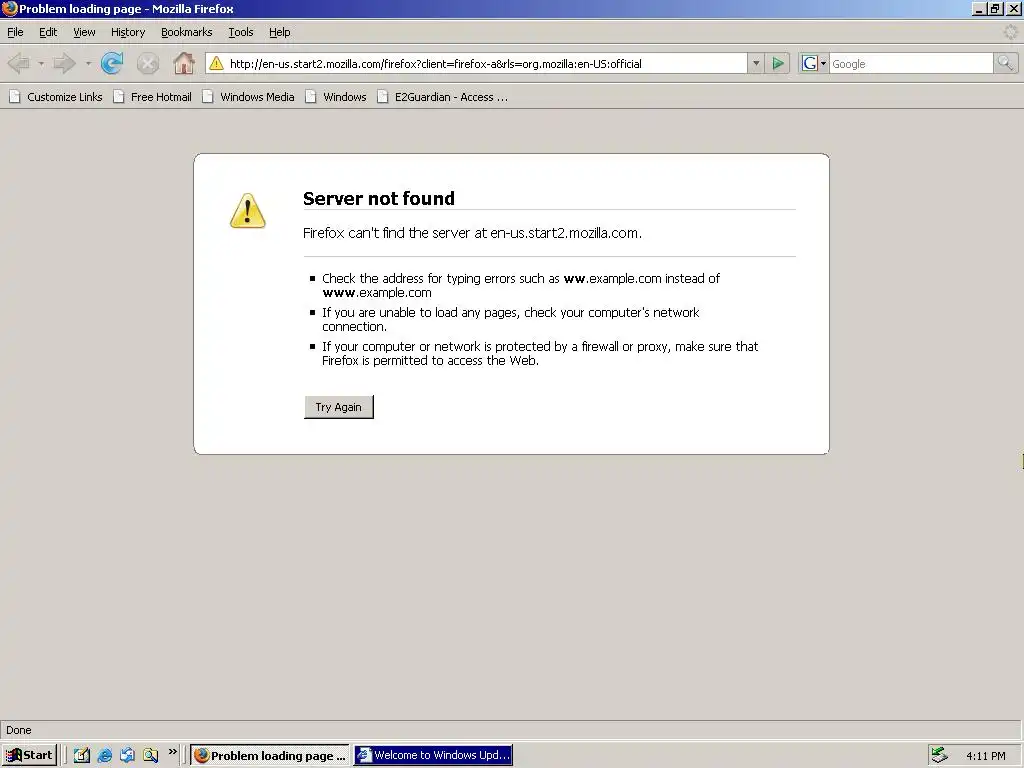Click the Windows Start button

(29, 755)
